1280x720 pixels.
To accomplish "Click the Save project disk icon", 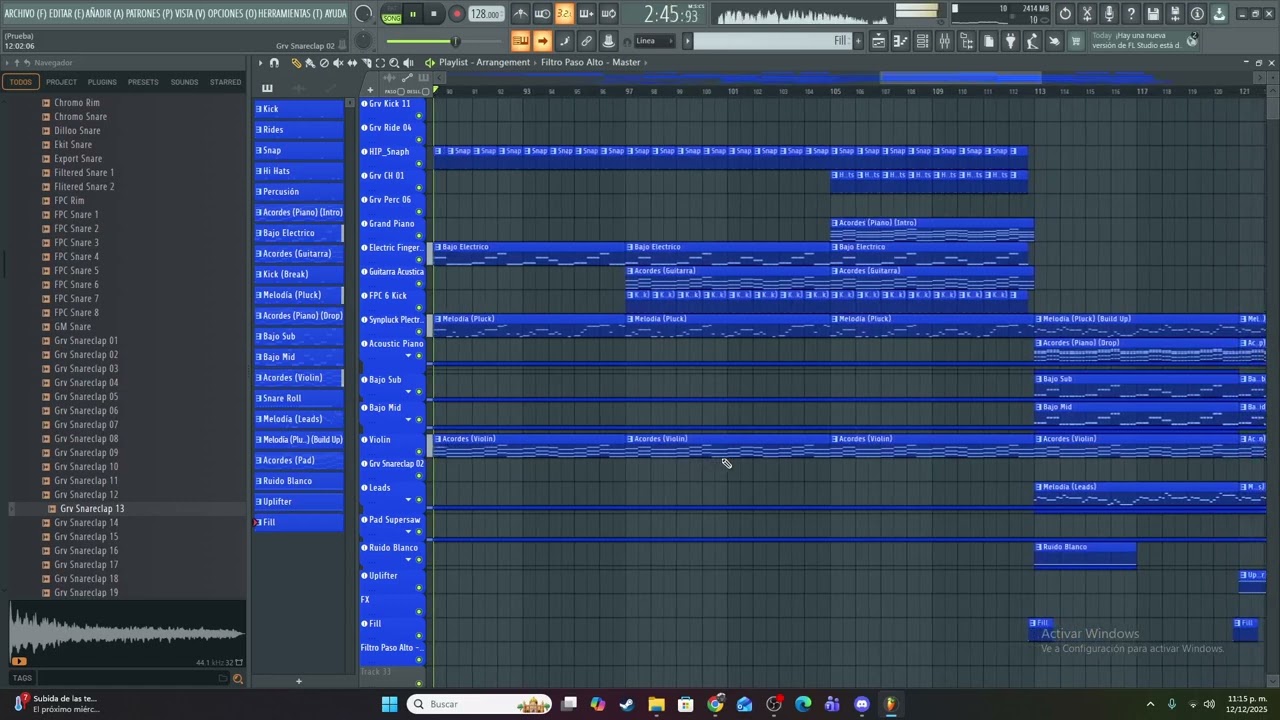I will pos(1153,14).
